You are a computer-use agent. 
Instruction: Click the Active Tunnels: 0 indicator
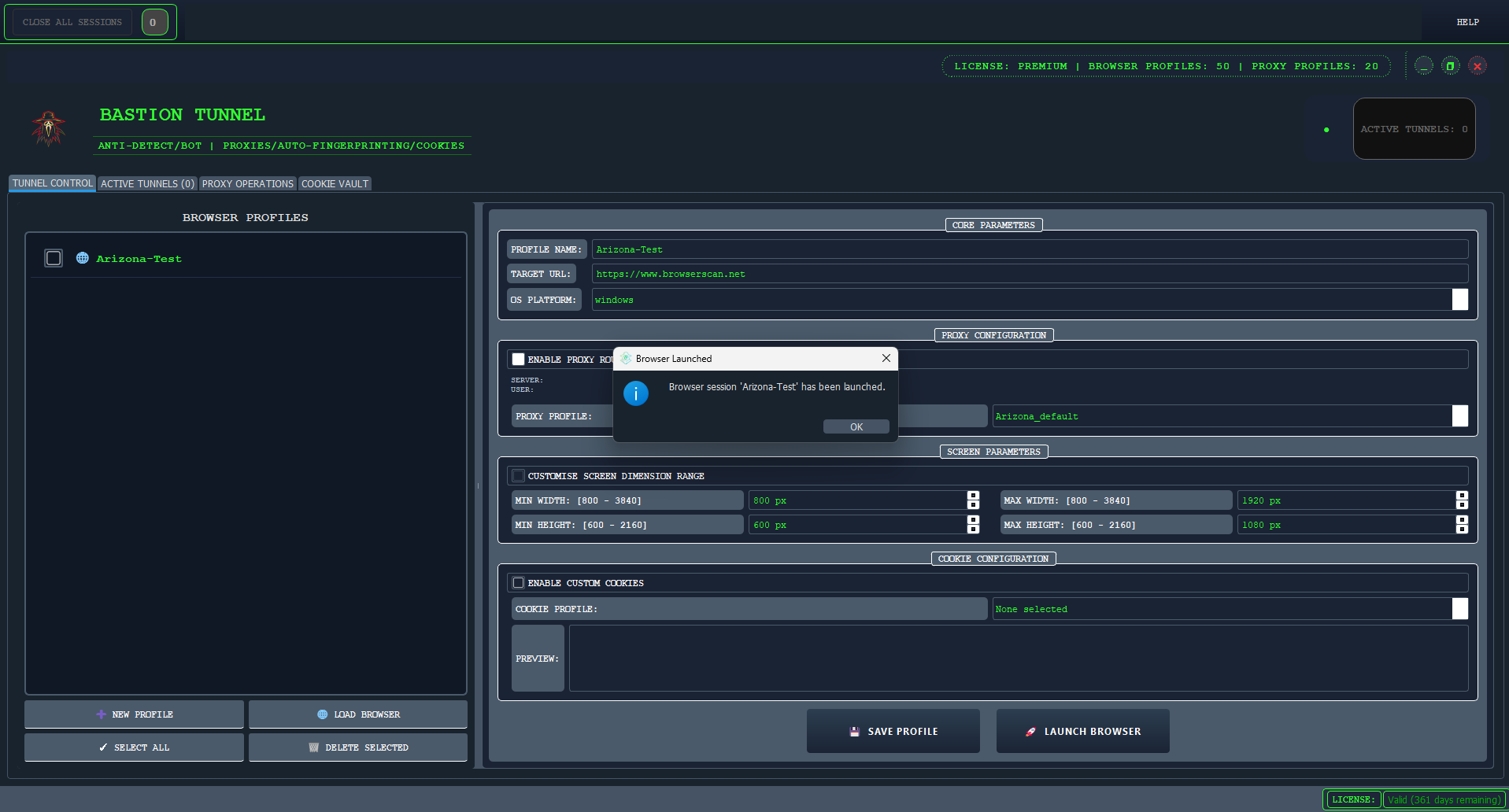(1414, 129)
